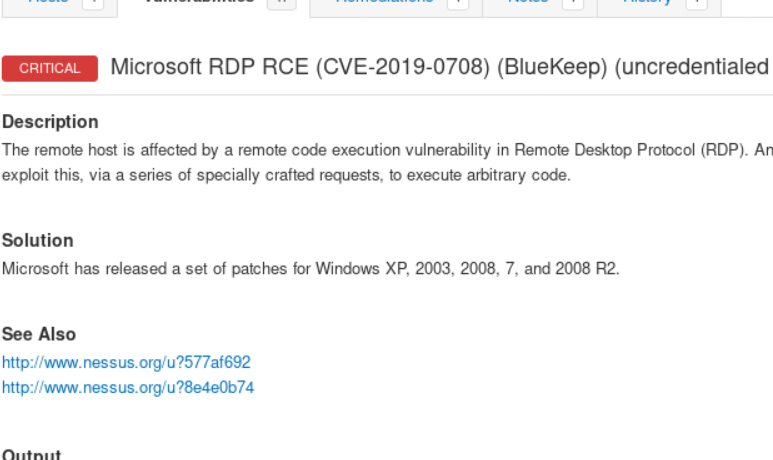The height and width of the screenshot is (460, 773).
Task: Switch to the Hosts tab
Action: pyautogui.click(x=48, y=3)
